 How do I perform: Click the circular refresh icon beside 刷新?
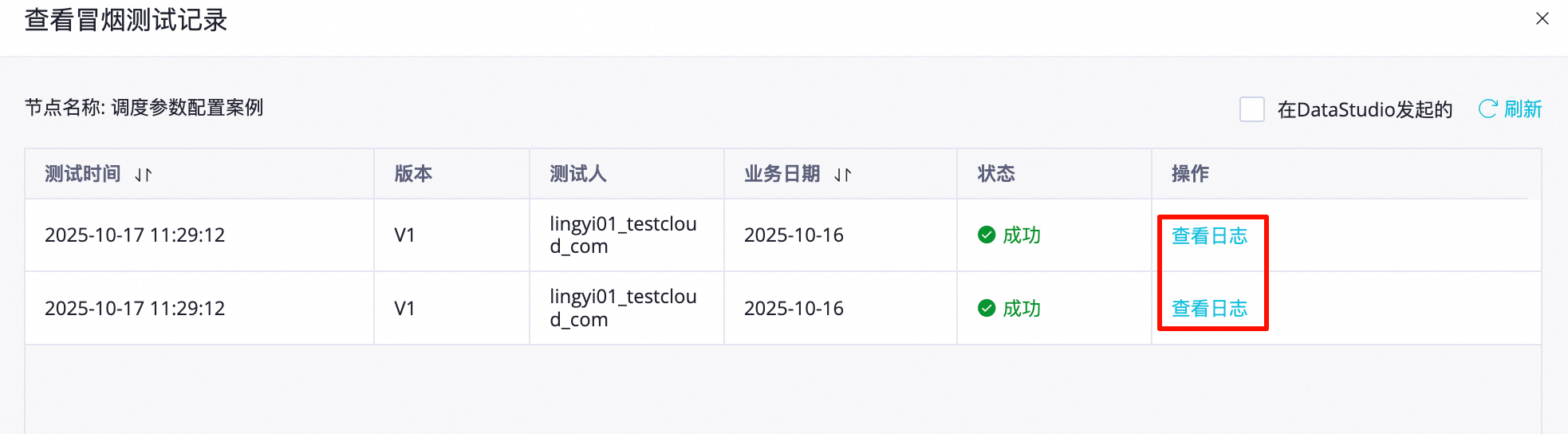pos(1487,109)
